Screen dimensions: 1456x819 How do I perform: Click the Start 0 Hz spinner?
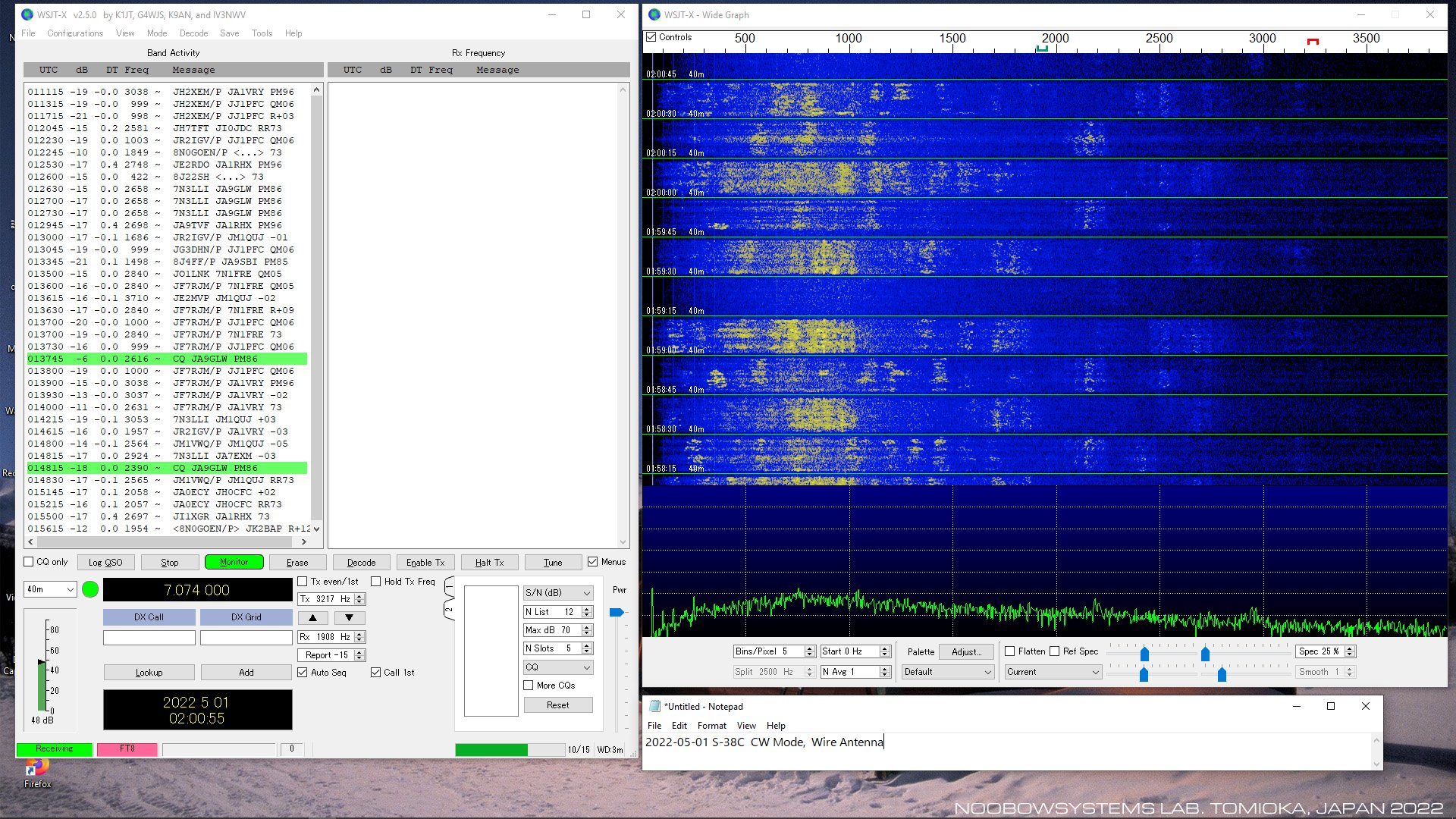coord(855,651)
